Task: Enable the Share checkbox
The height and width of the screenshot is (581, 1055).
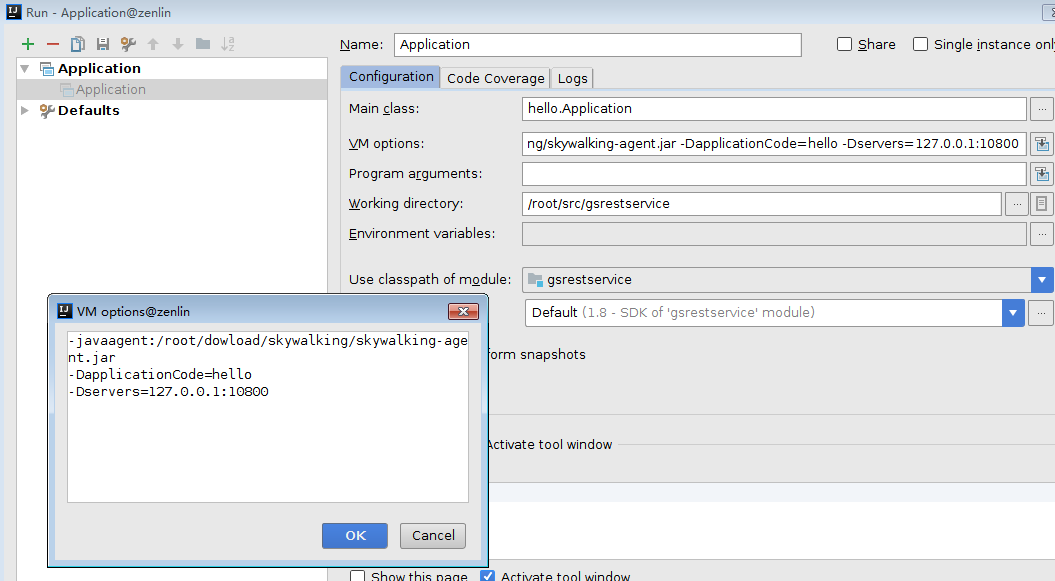Action: coord(844,44)
